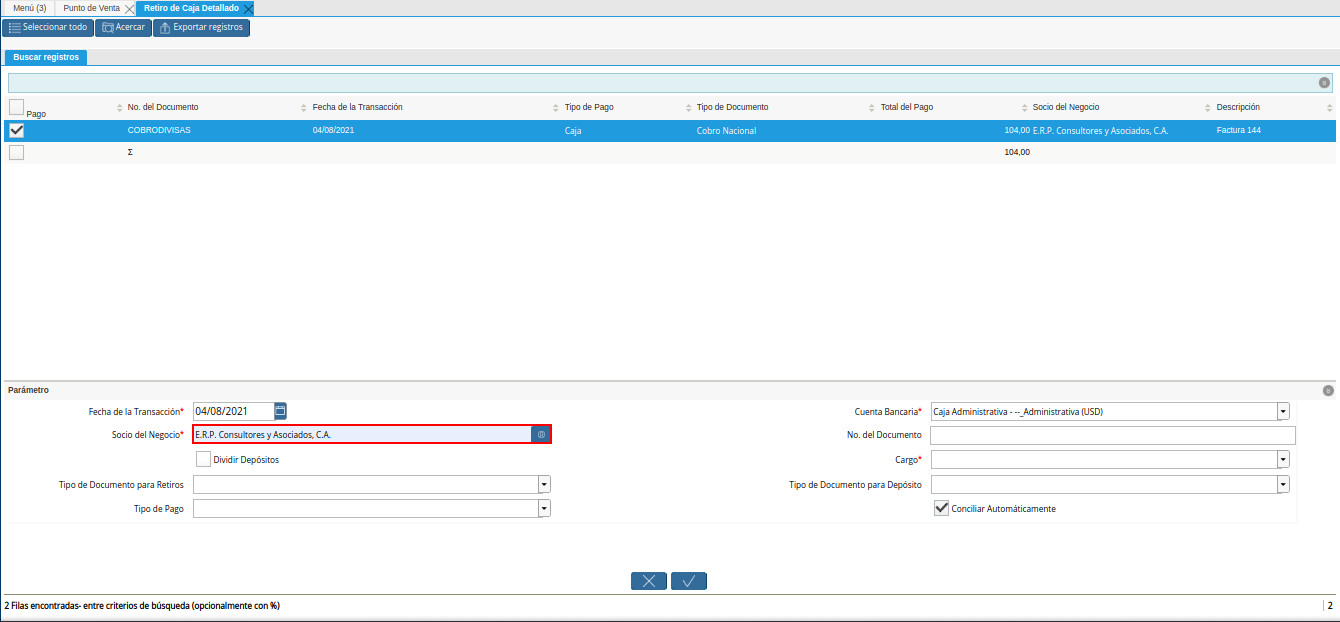Collapse the Parámetro panel with its round icon

click(1328, 391)
